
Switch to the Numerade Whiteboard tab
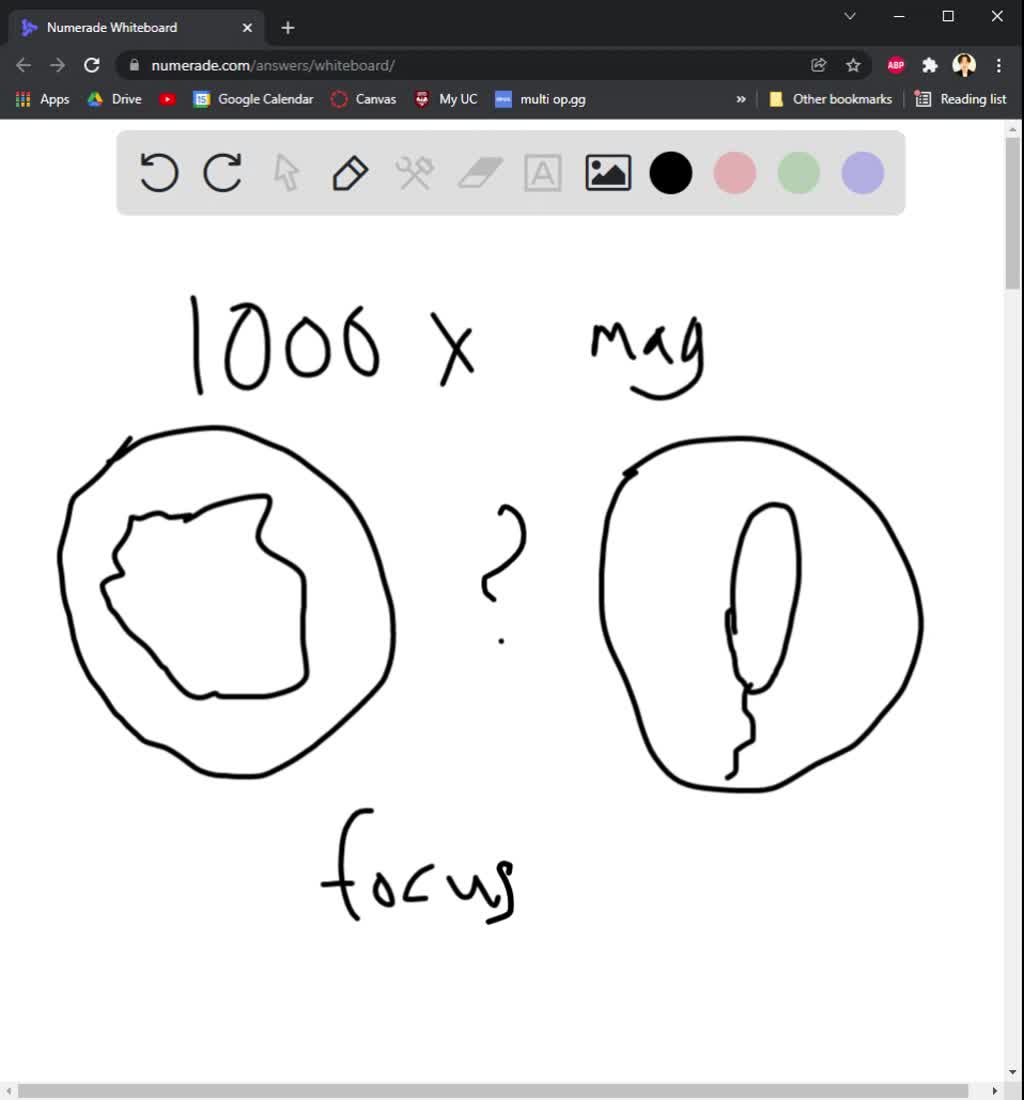click(x=130, y=27)
